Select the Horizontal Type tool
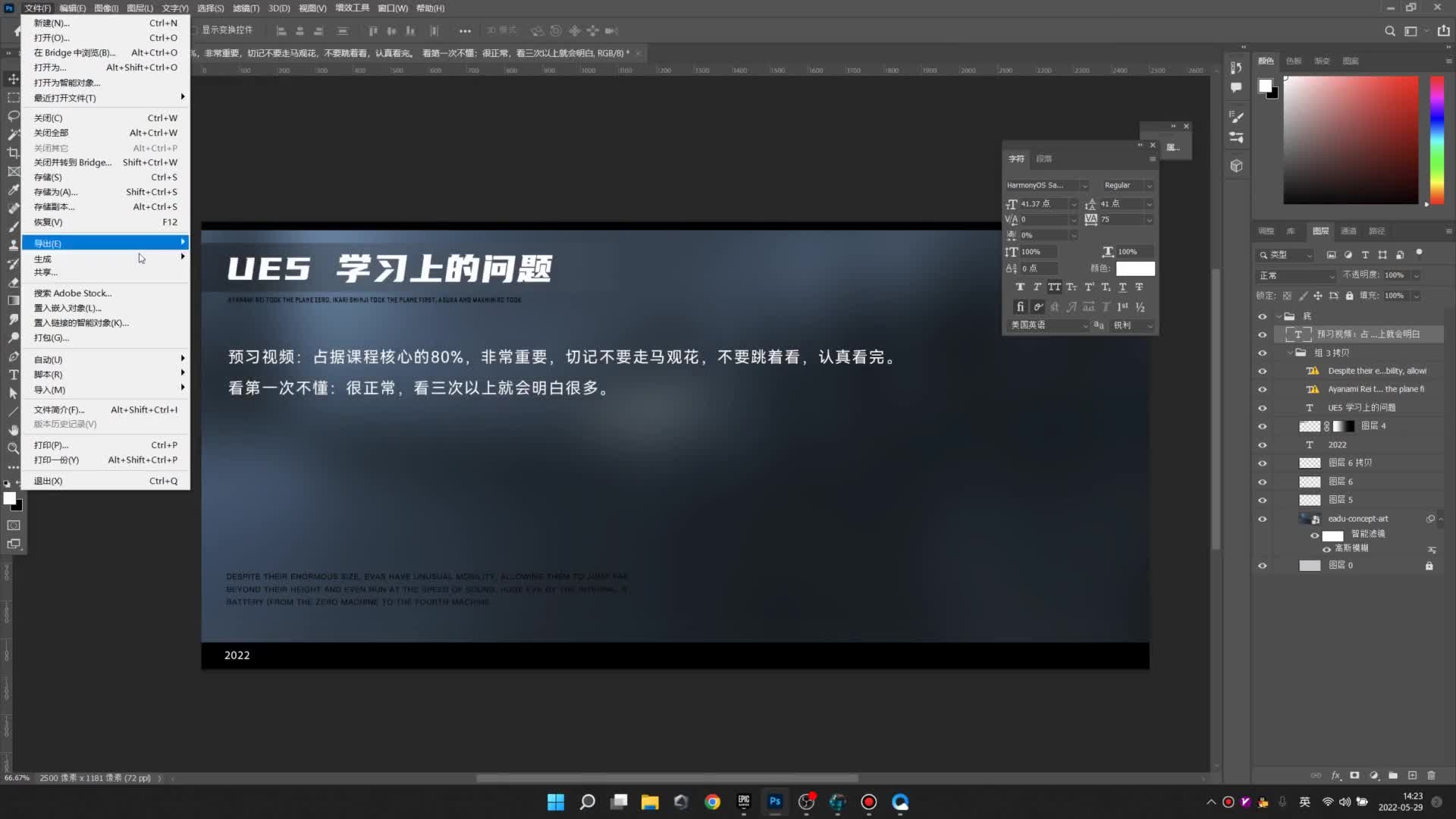Screen dimensions: 1456x819 13,375
